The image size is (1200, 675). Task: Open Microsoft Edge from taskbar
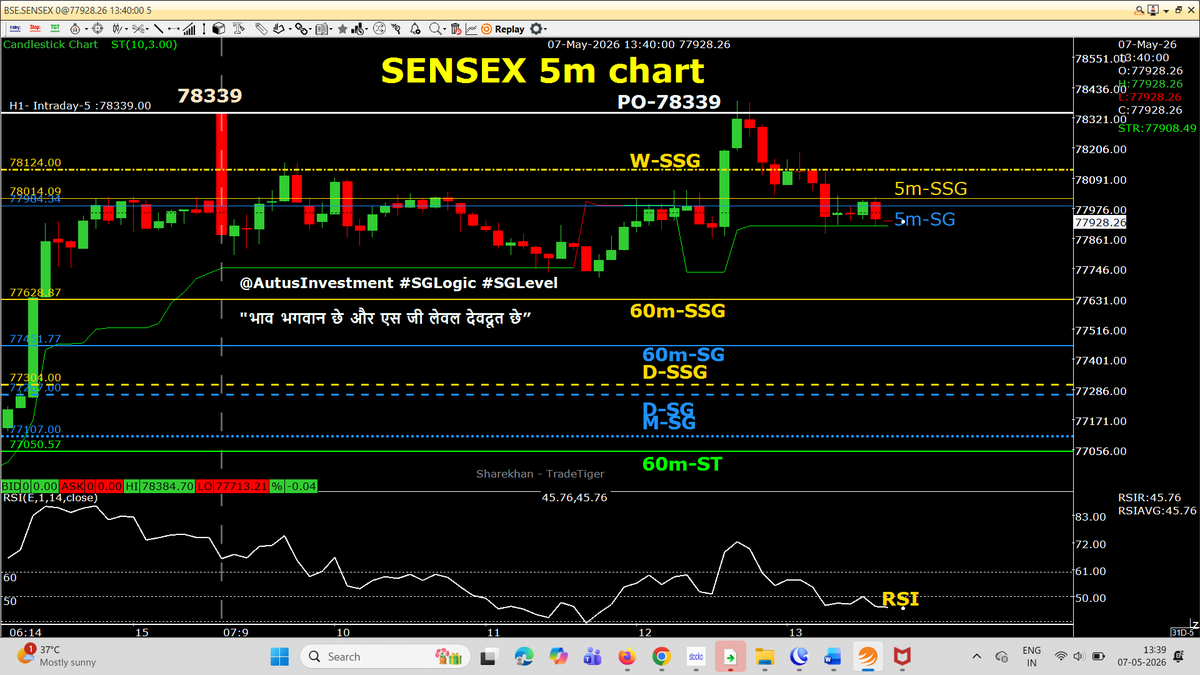pos(524,656)
